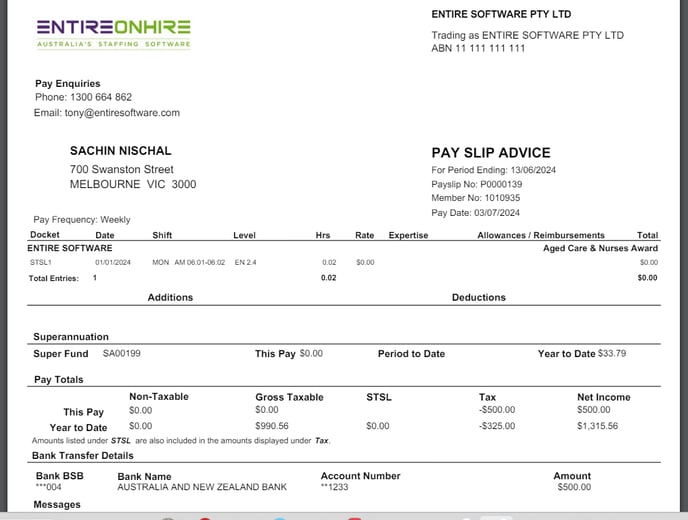
Task: Click the shift date 01/01/2024
Action: (113, 262)
